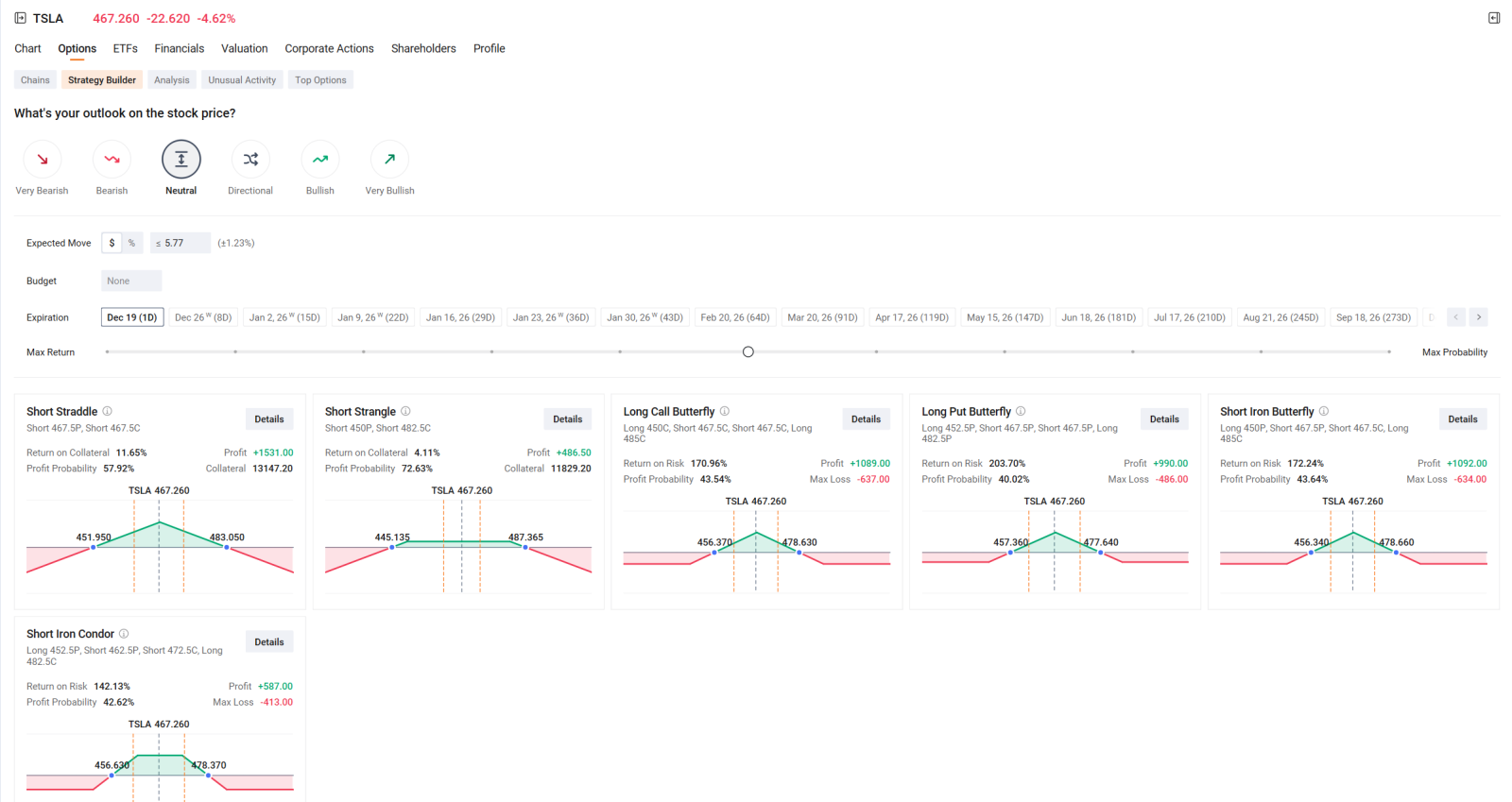Screen dimensions: 1512x802
Task: Open Details for Short Strangle
Action: point(568,419)
